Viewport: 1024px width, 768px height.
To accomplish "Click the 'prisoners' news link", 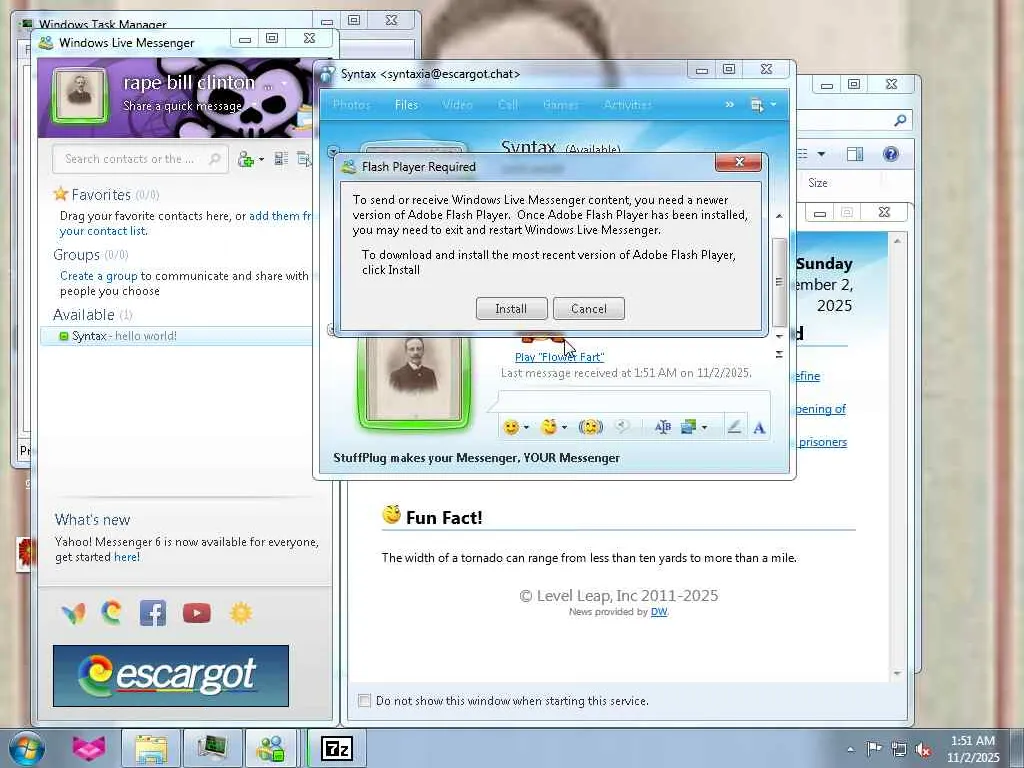I will tap(822, 442).
